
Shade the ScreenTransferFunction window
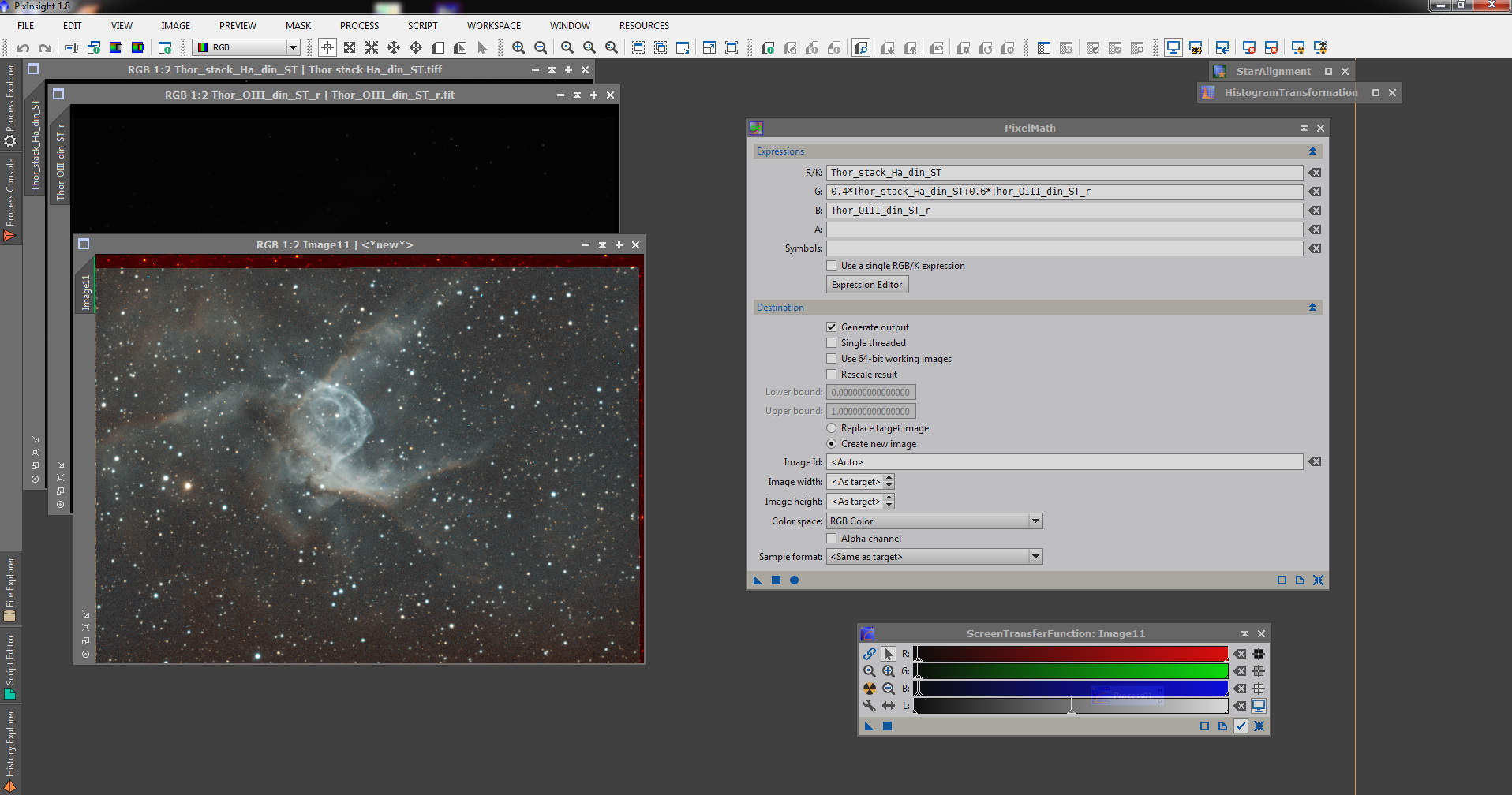pos(1244,634)
